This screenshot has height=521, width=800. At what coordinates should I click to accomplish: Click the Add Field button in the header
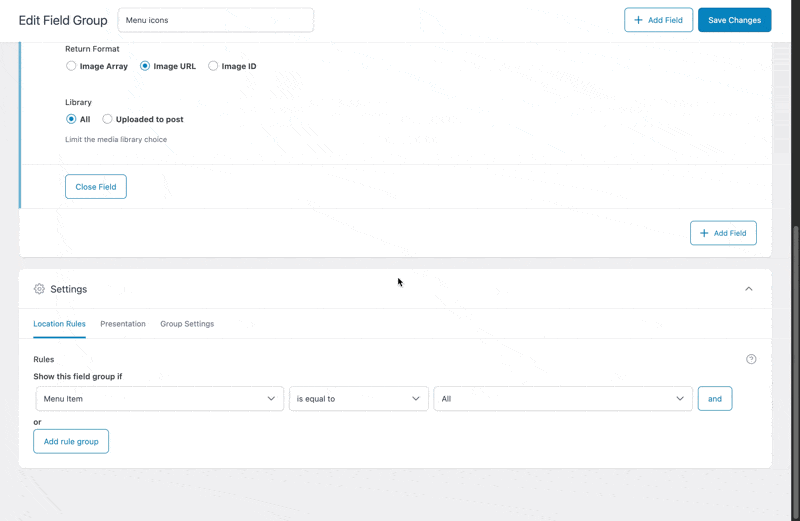(x=658, y=20)
